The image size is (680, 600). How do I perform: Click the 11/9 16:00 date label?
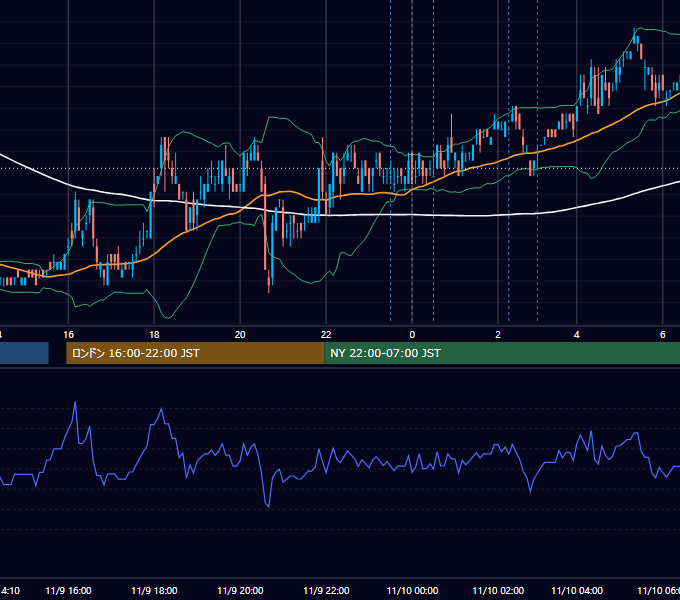pos(69,590)
